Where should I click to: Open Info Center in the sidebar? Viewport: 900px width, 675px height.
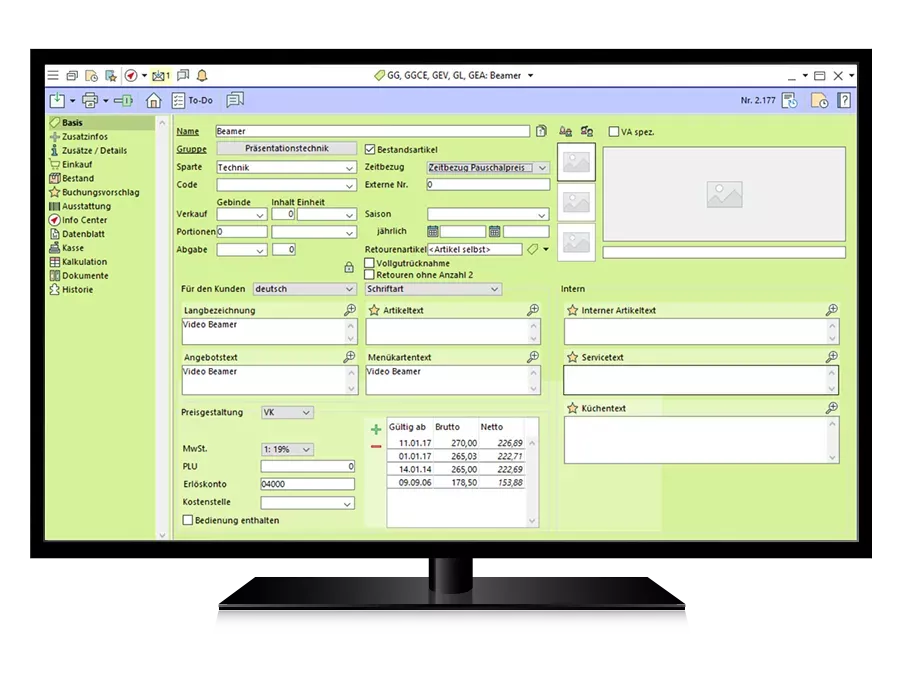[x=84, y=220]
